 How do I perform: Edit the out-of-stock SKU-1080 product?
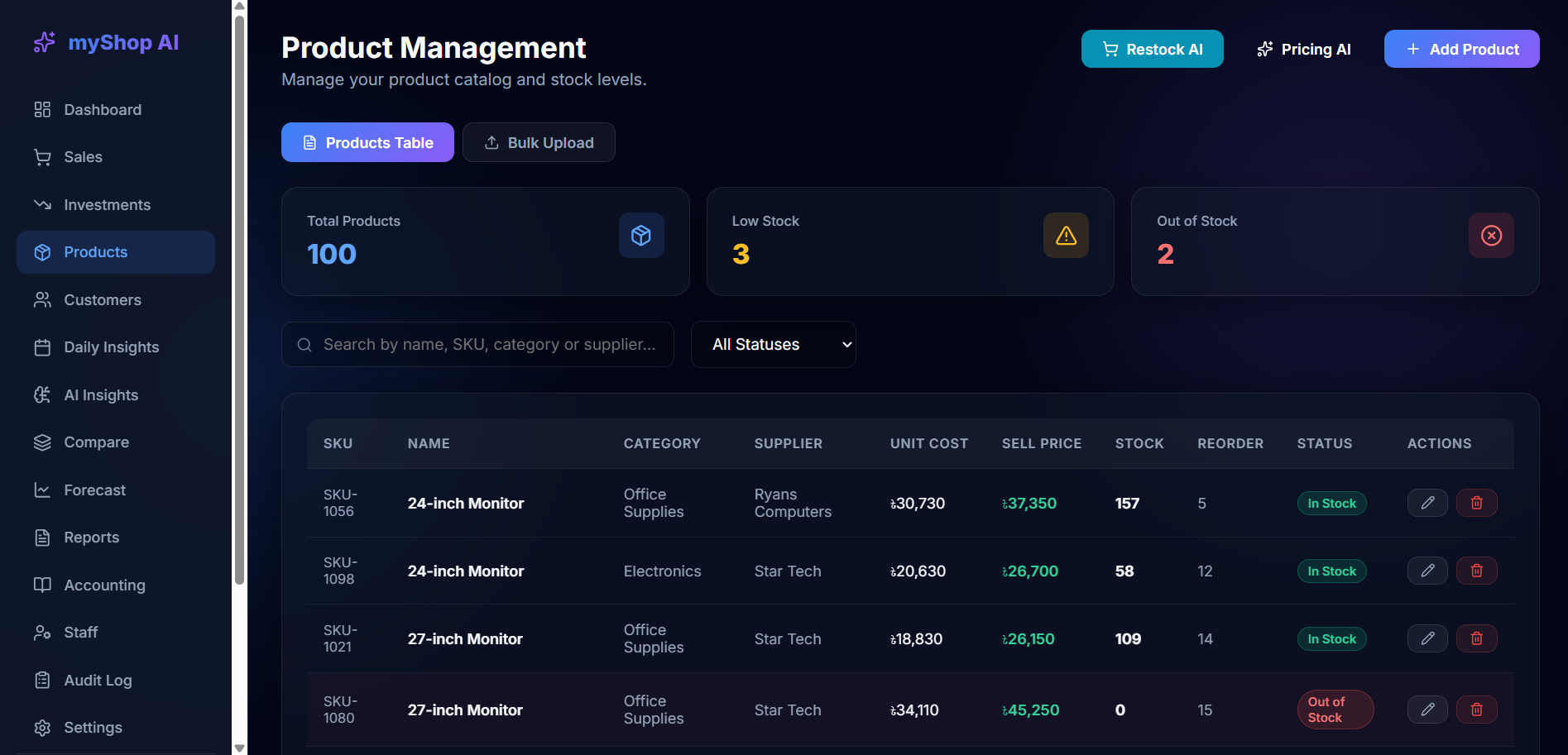tap(1427, 710)
